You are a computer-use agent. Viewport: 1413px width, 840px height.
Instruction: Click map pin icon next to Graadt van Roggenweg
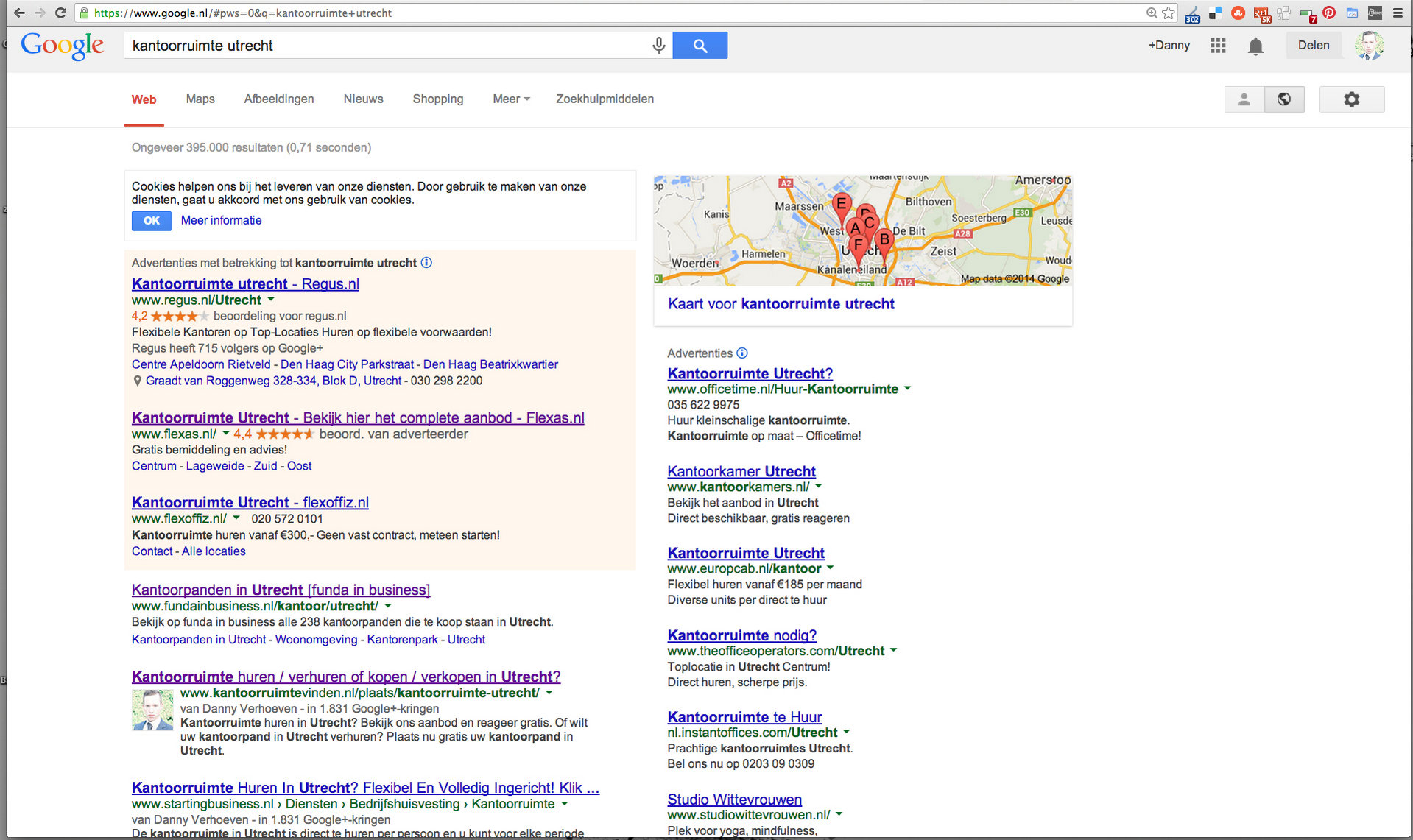[x=137, y=381]
